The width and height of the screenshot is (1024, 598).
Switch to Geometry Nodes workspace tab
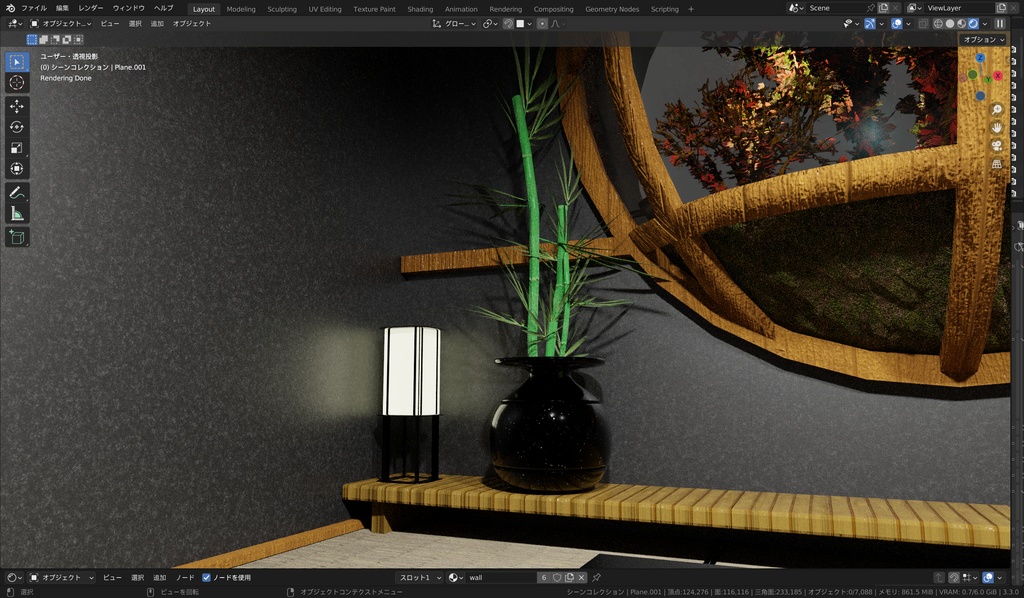tap(612, 9)
